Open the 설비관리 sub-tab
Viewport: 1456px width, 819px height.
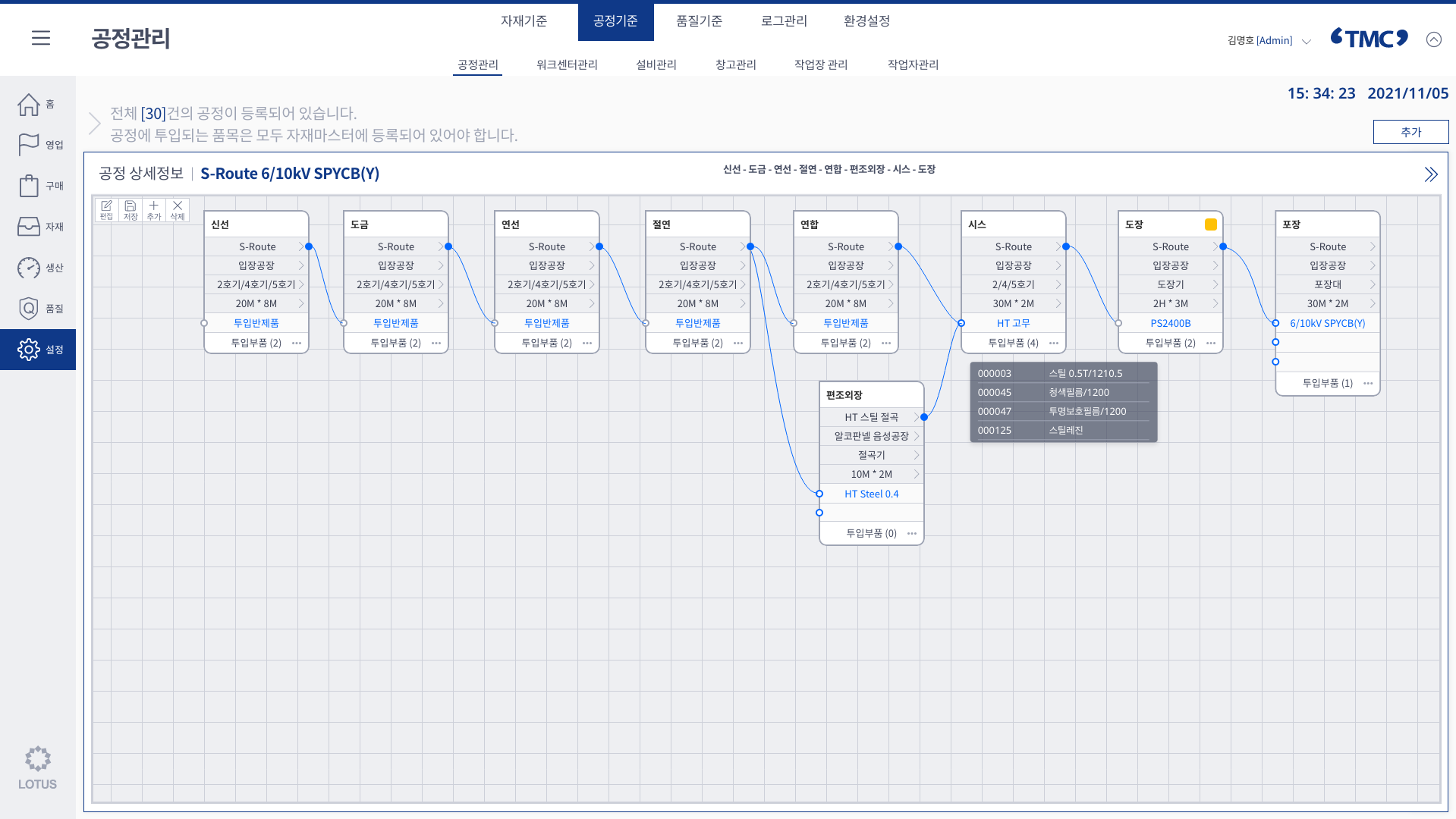tap(656, 64)
